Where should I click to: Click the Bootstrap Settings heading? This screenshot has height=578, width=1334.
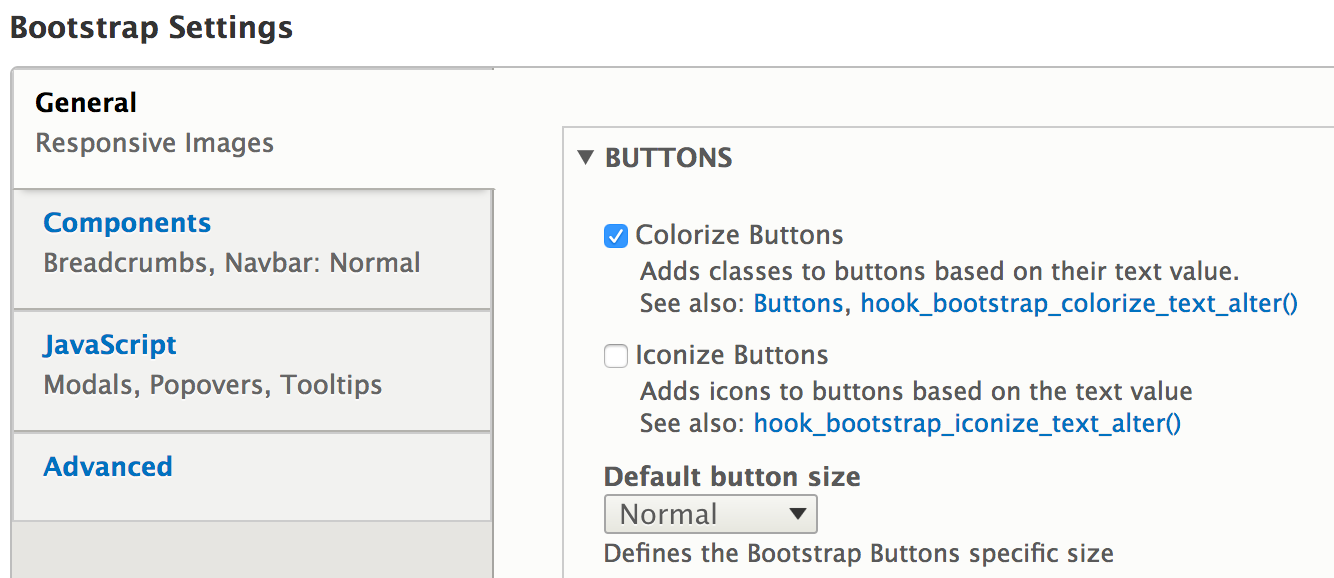(151, 27)
